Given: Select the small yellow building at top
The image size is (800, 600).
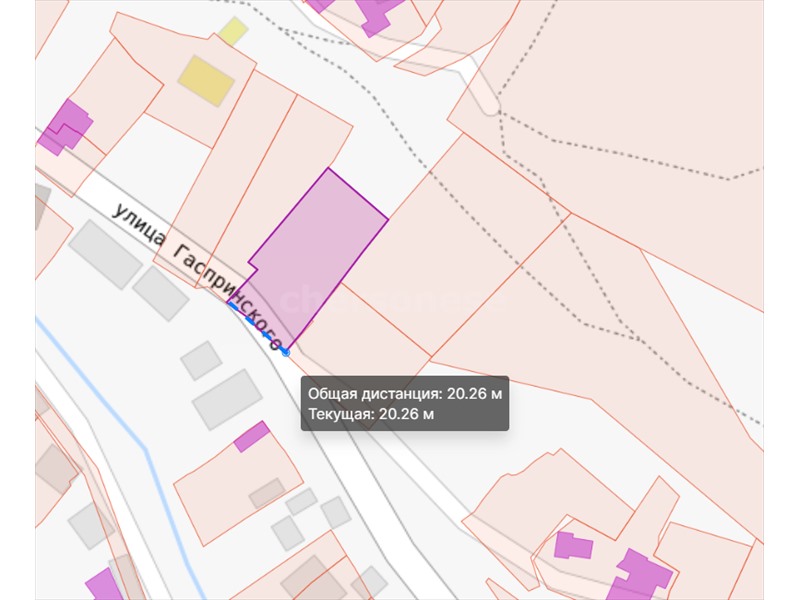Looking at the screenshot, I should pos(233,31).
